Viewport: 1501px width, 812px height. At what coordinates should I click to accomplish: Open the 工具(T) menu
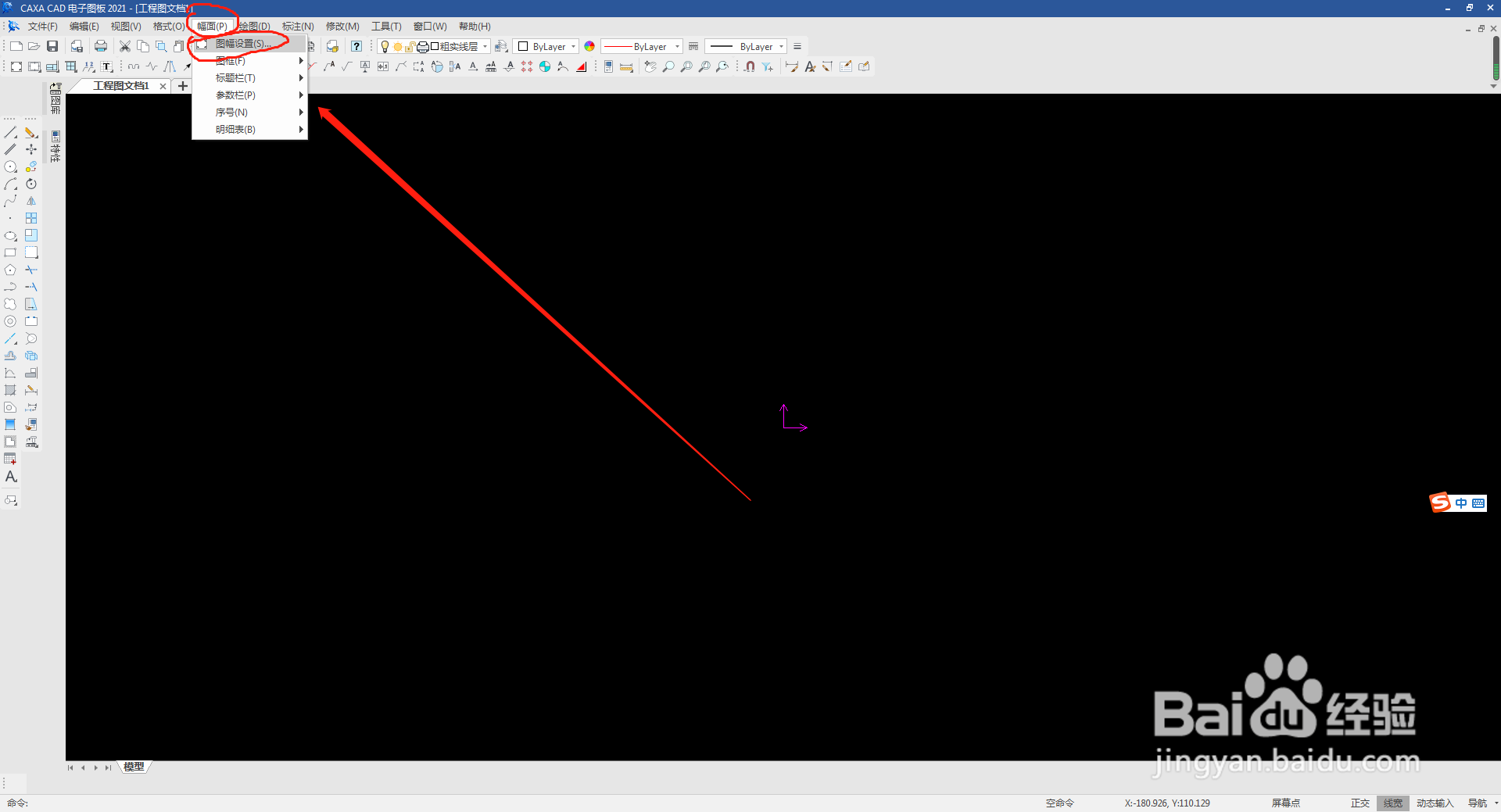(386, 27)
